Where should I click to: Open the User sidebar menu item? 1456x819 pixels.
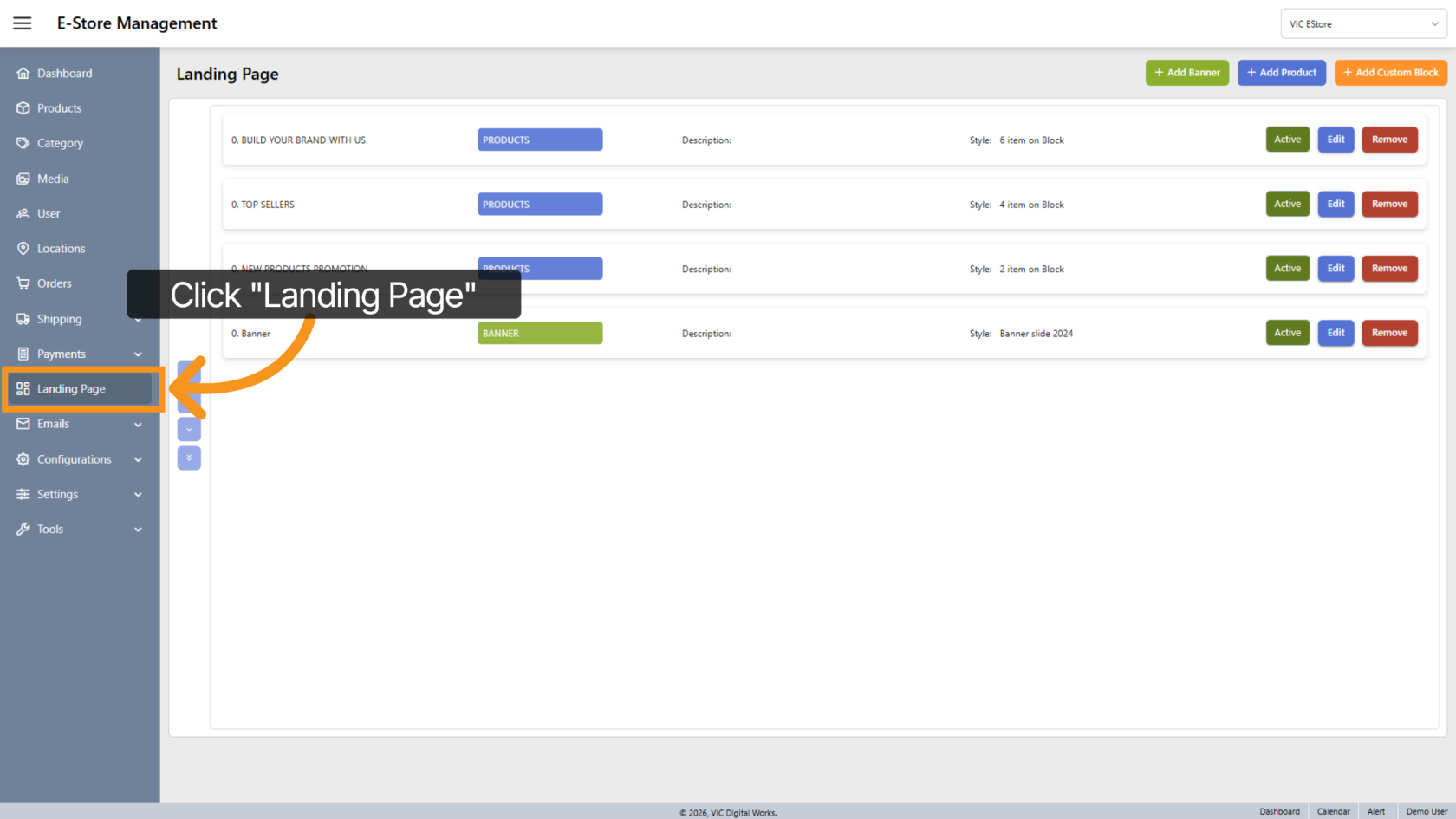click(x=49, y=214)
